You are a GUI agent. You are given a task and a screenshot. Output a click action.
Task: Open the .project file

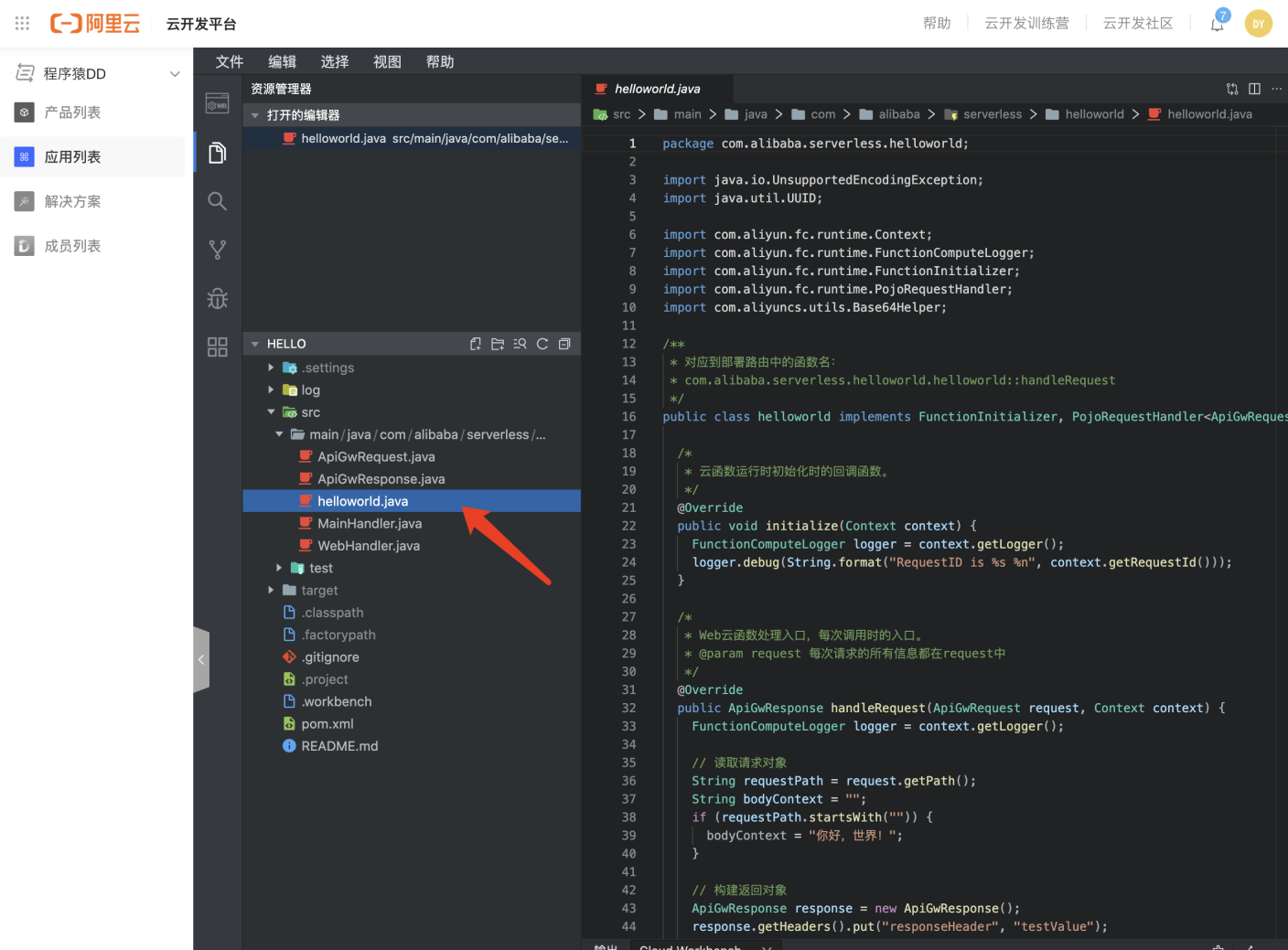click(412, 679)
